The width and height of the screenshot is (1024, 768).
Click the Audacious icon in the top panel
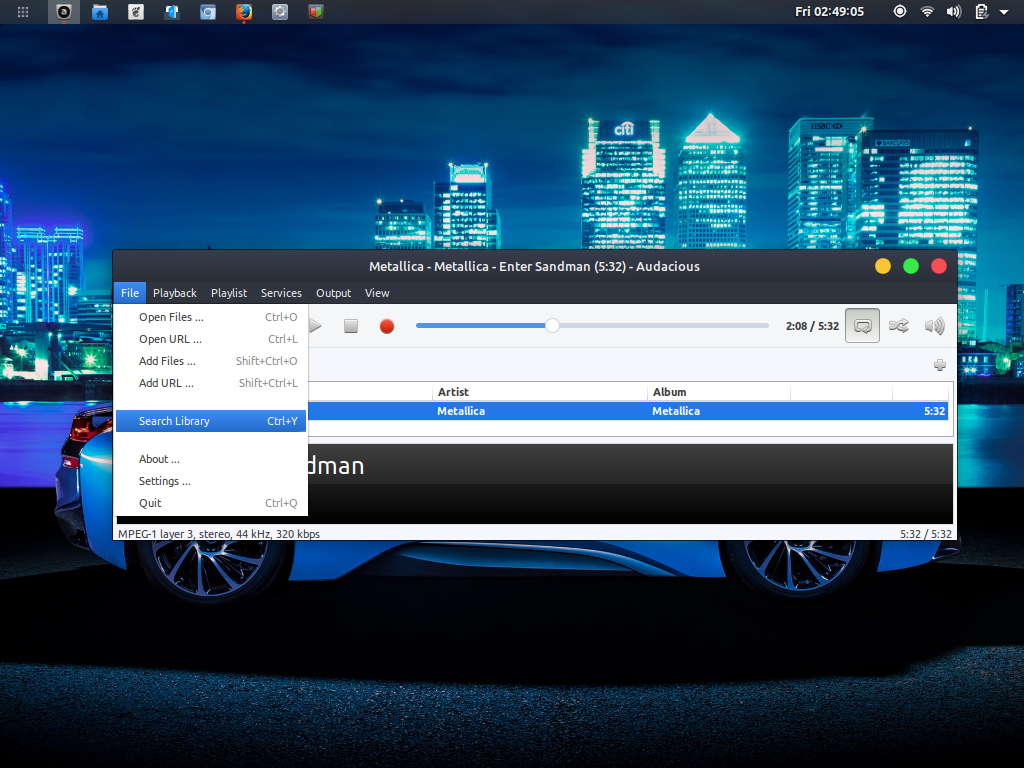click(x=63, y=12)
